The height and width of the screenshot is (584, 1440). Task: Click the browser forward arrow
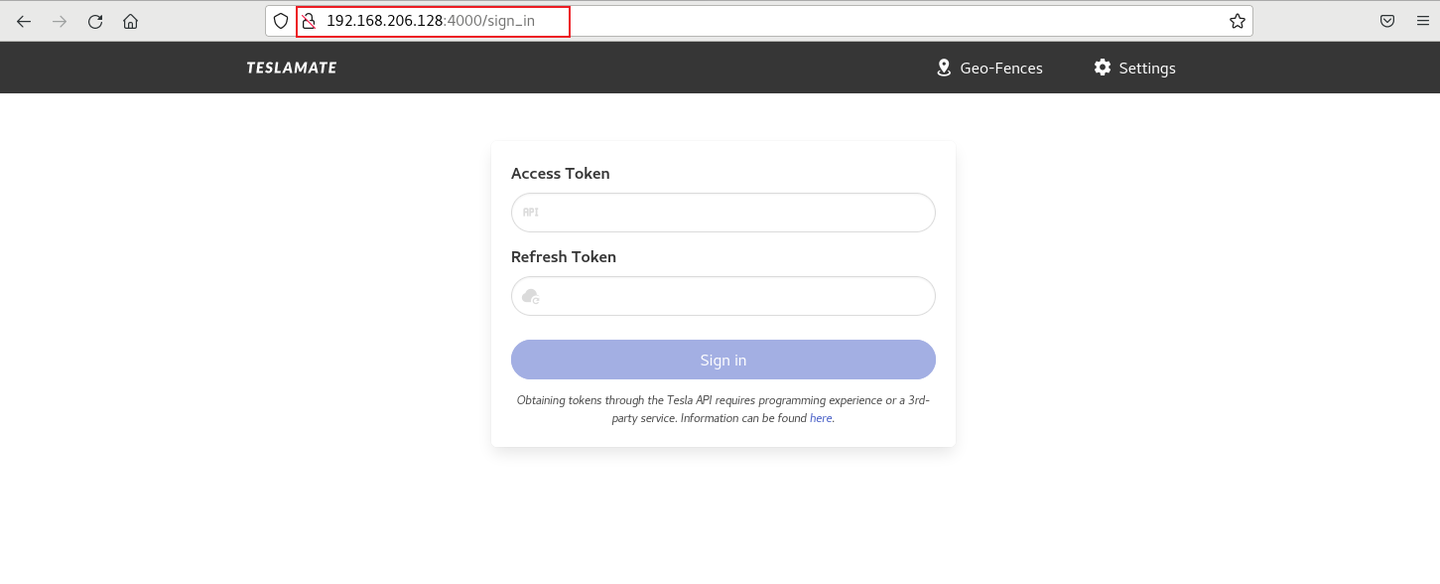pyautogui.click(x=59, y=21)
